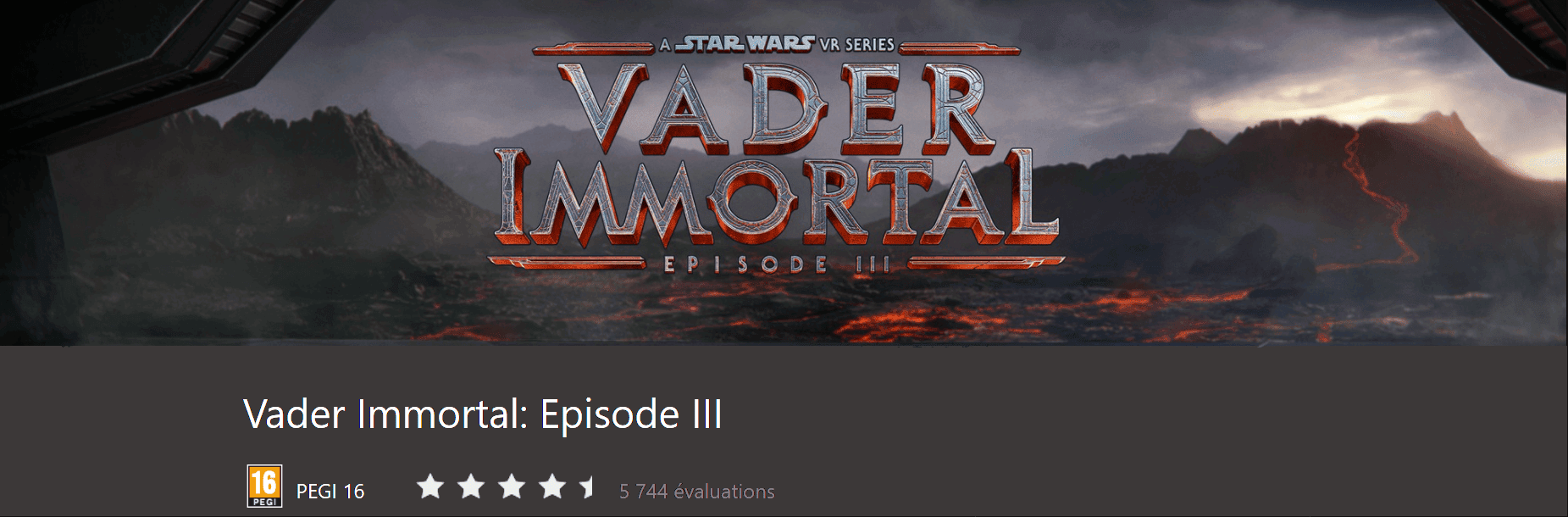Click the IMMORTAL word in banner logo

777,199
